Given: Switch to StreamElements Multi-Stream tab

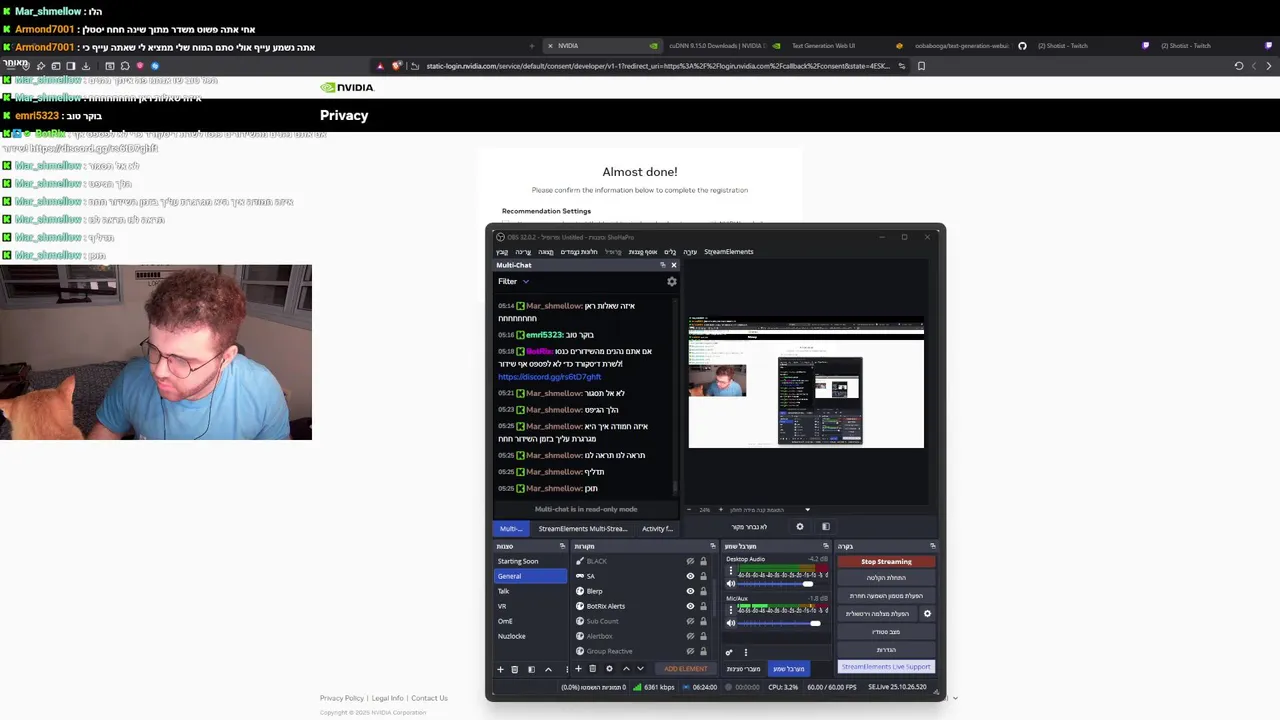Looking at the screenshot, I should coord(582,528).
